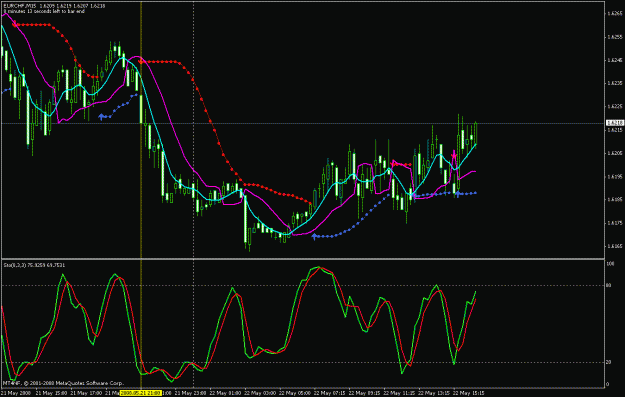Viewport: 625px width, 397px height.
Task: Click the '21 May 15:00' time axis label
Action: click(x=51, y=393)
